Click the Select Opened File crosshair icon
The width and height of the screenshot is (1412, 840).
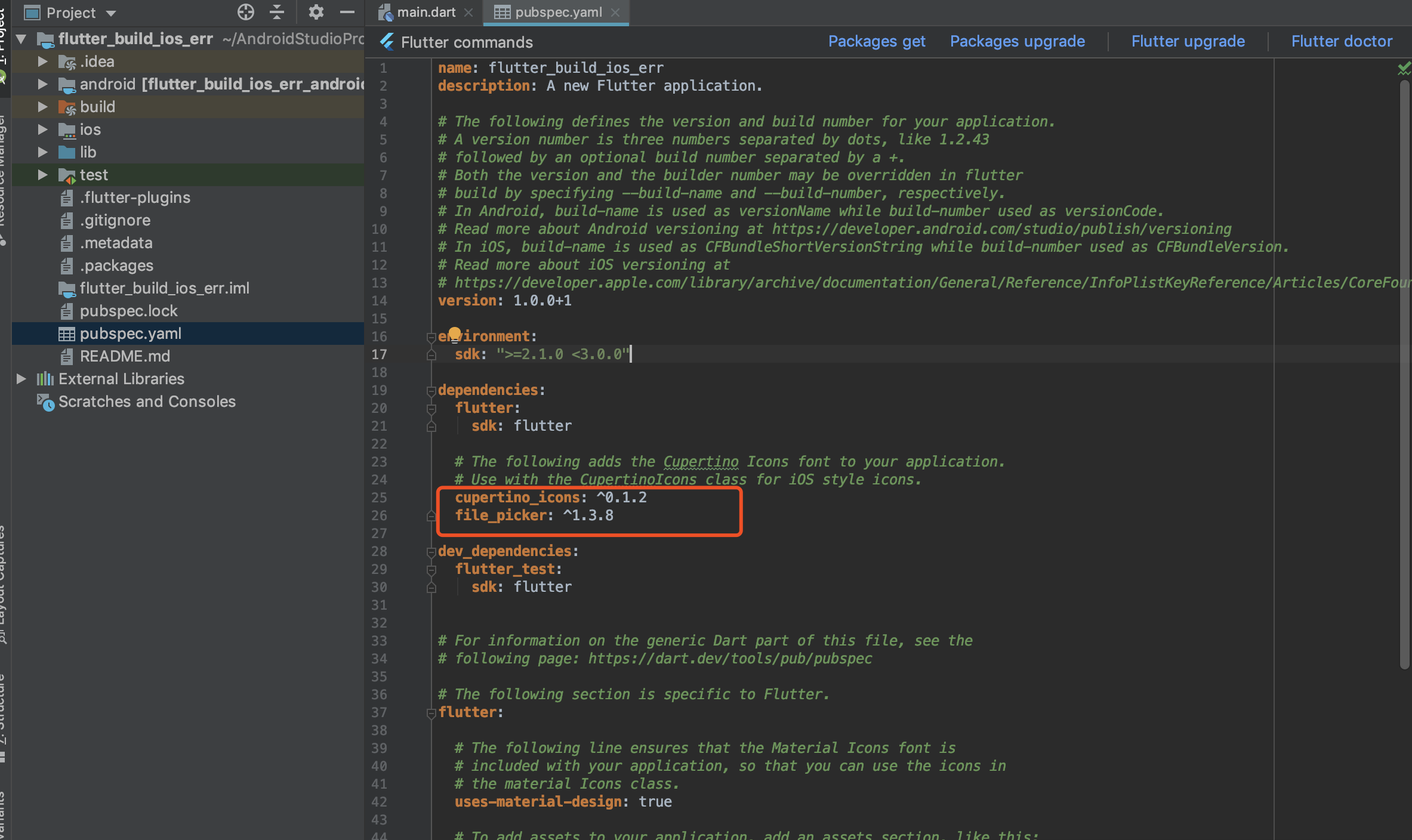coord(245,12)
